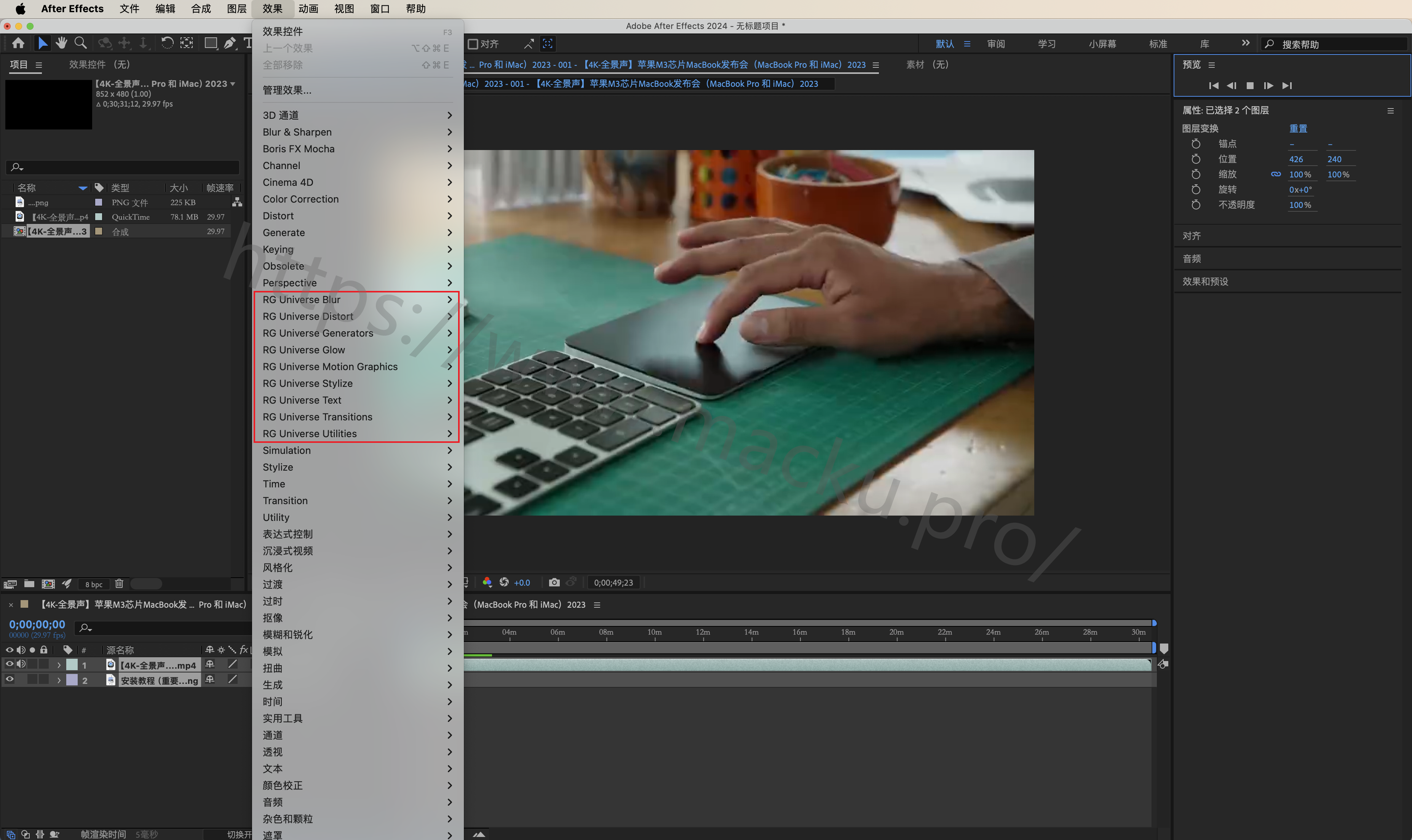This screenshot has height=840, width=1412.
Task: Step forward one frame in the Preview panel
Action: [1268, 85]
